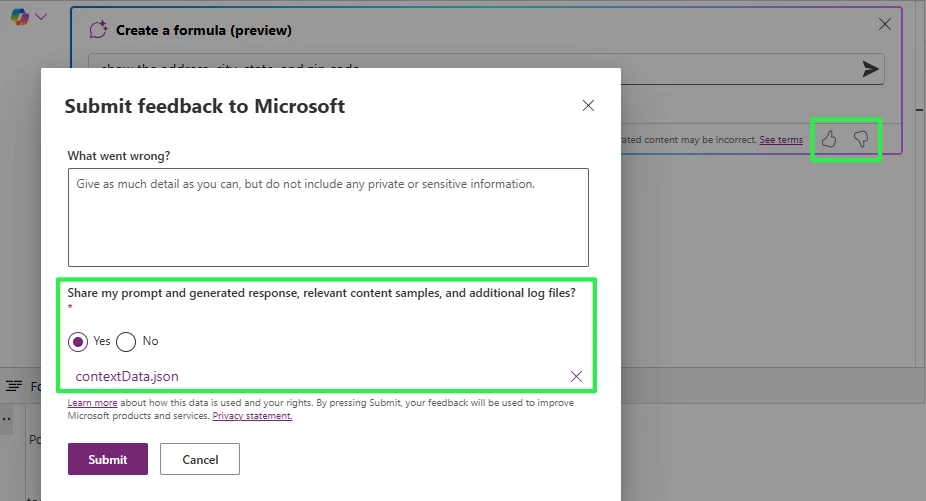Send the formula prompt with arrow icon
The height and width of the screenshot is (501, 926).
[871, 68]
